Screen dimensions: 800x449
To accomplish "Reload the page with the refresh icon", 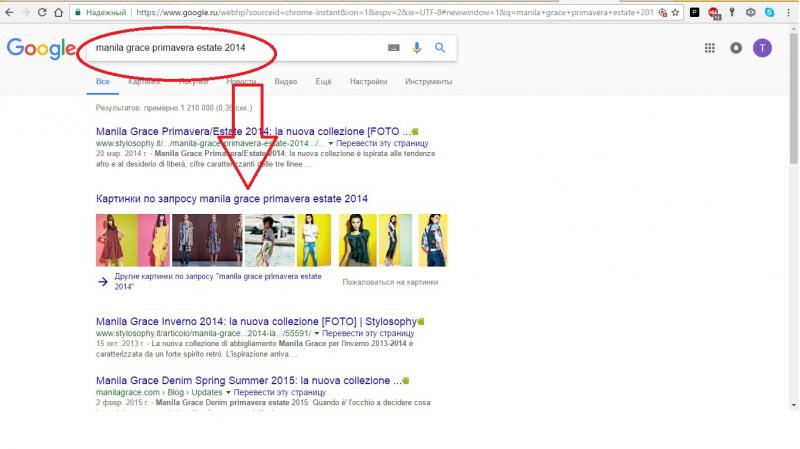I will (x=42, y=12).
